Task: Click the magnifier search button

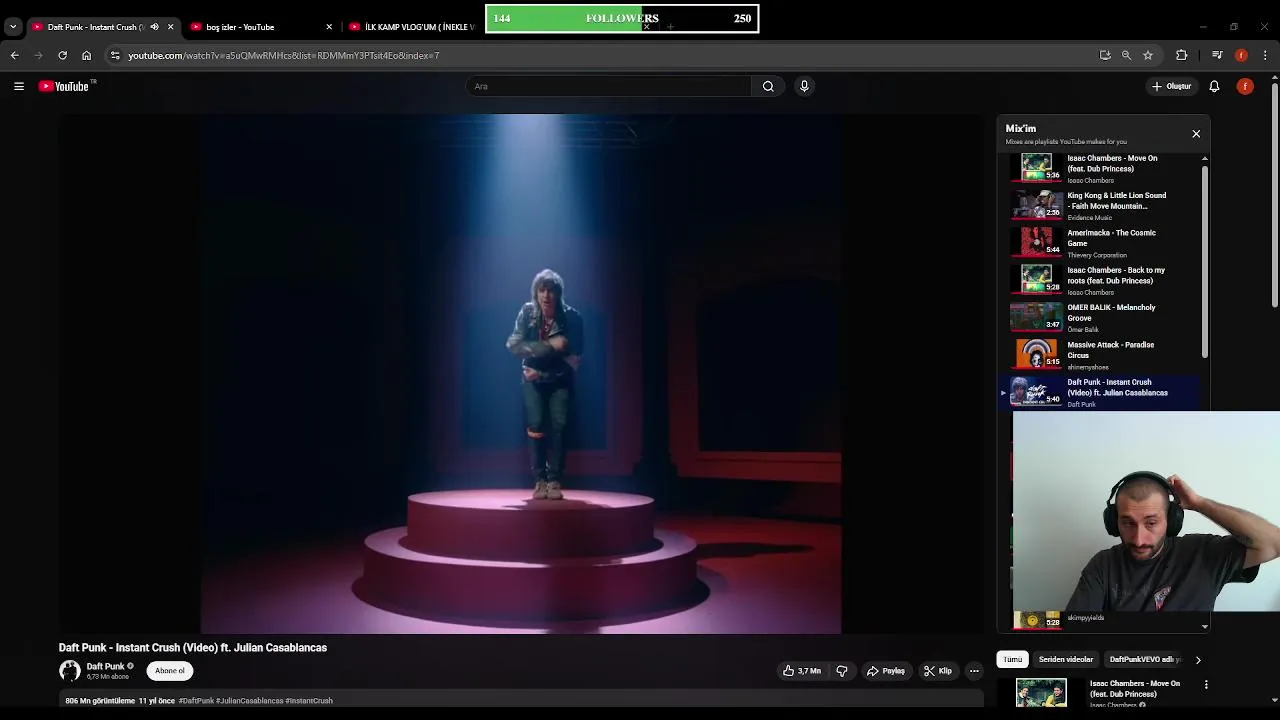Action: tap(768, 86)
